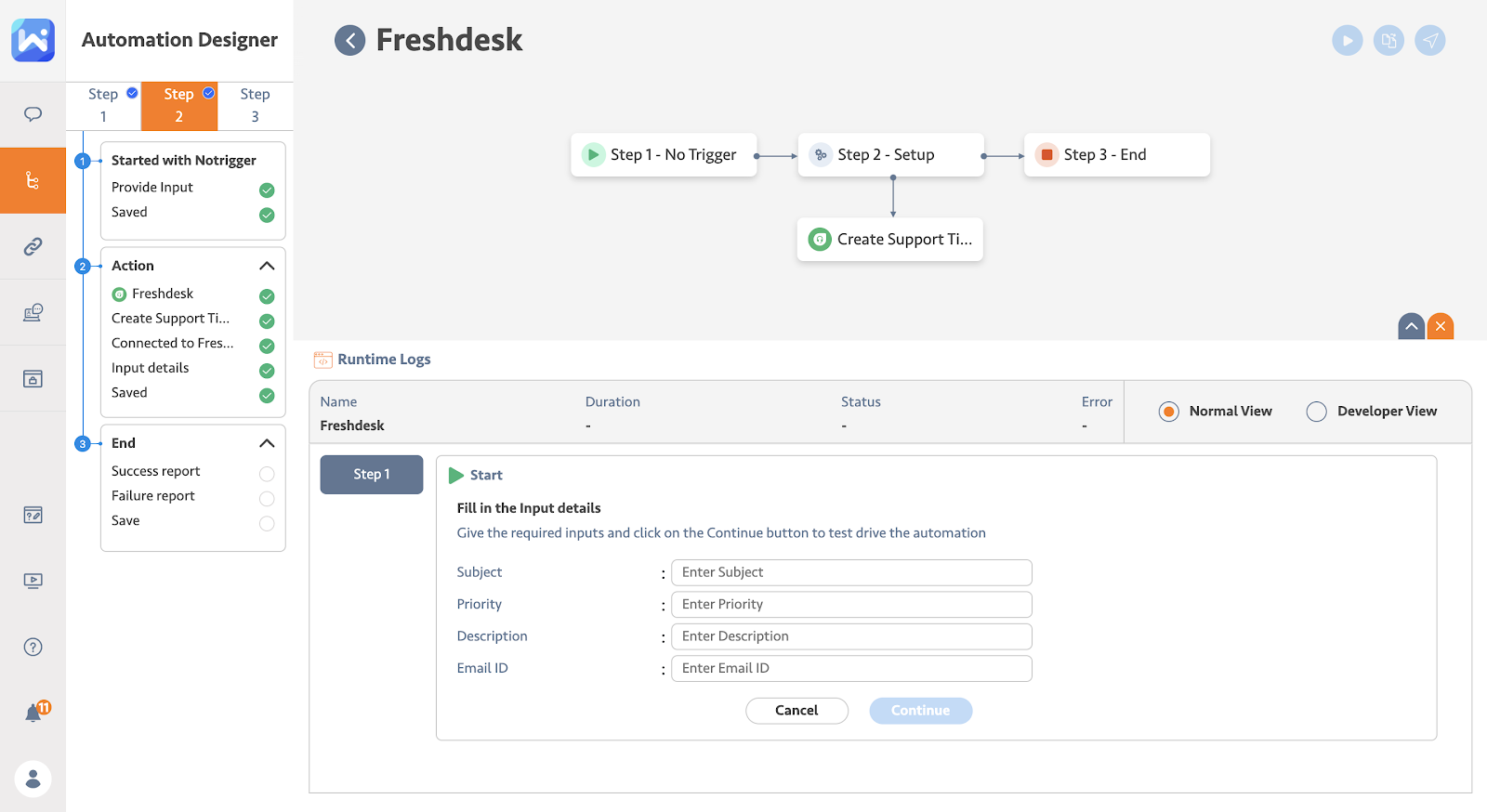Go back using arrow beside Freshdesk

pyautogui.click(x=349, y=40)
